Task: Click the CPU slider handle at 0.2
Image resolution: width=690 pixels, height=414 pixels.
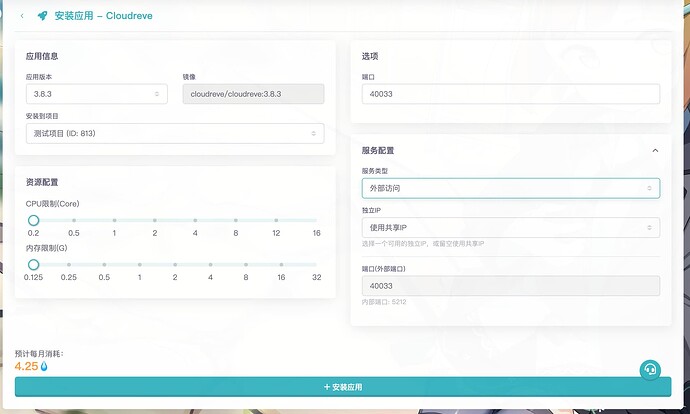Action: point(33,220)
